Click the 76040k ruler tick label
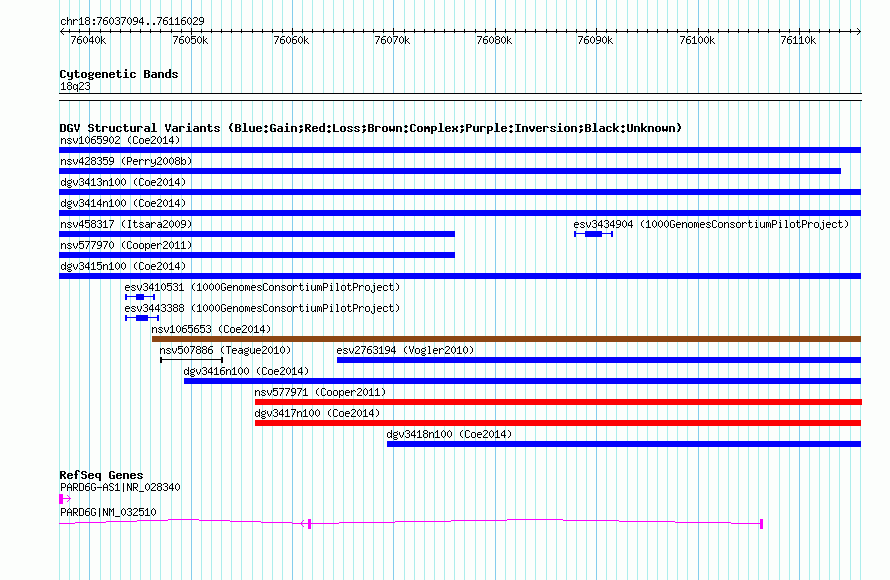This screenshot has width=890, height=580. (89, 40)
